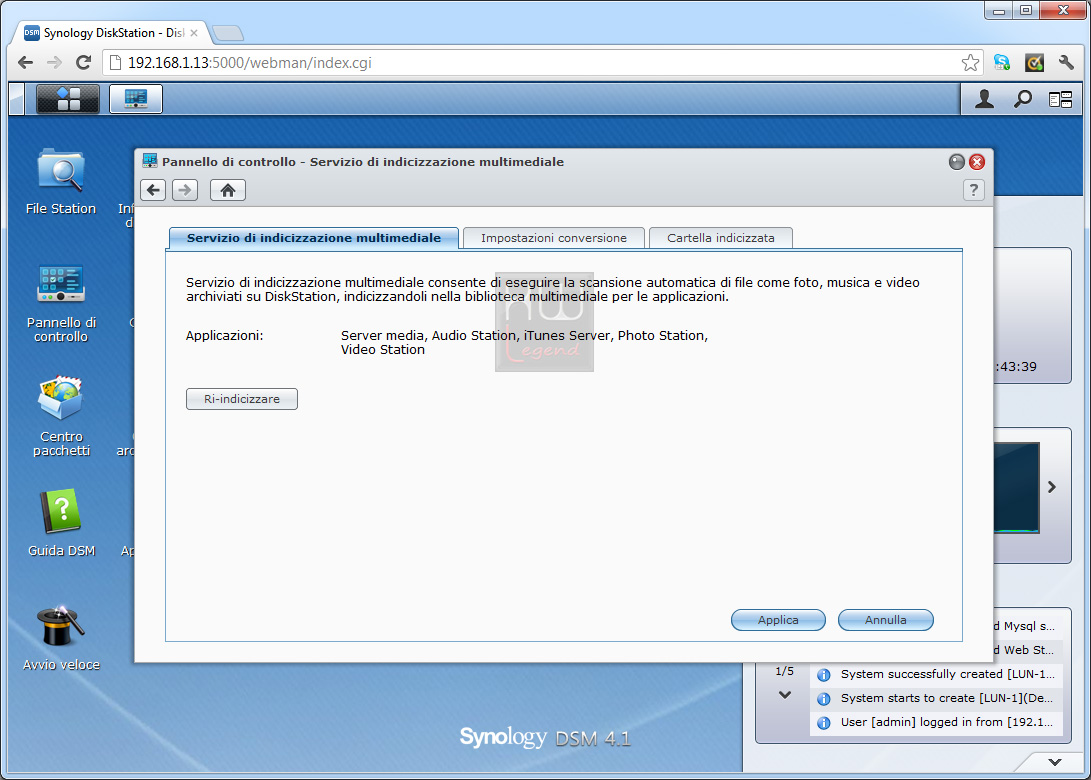1091x780 pixels.
Task: Click the Applica button
Action: click(778, 620)
